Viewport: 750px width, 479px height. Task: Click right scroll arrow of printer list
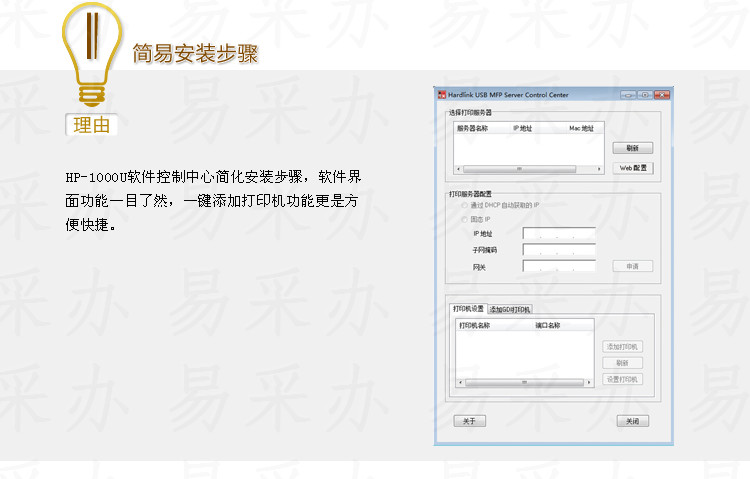[x=589, y=382]
